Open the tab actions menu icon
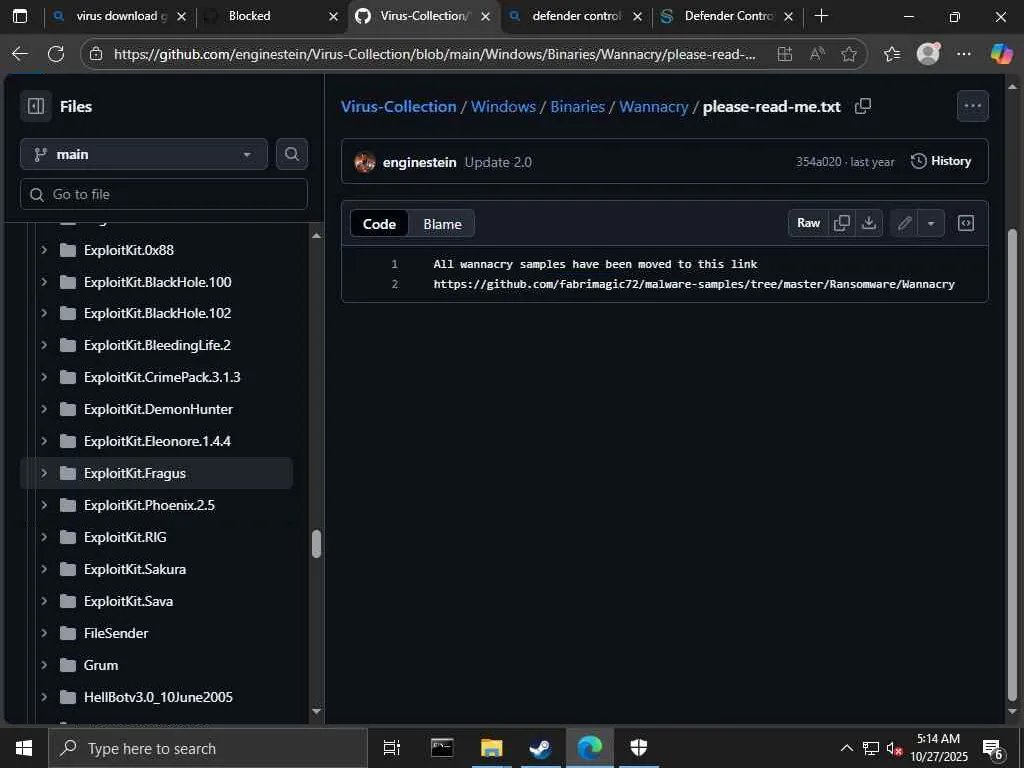 pyautogui.click(x=20, y=16)
